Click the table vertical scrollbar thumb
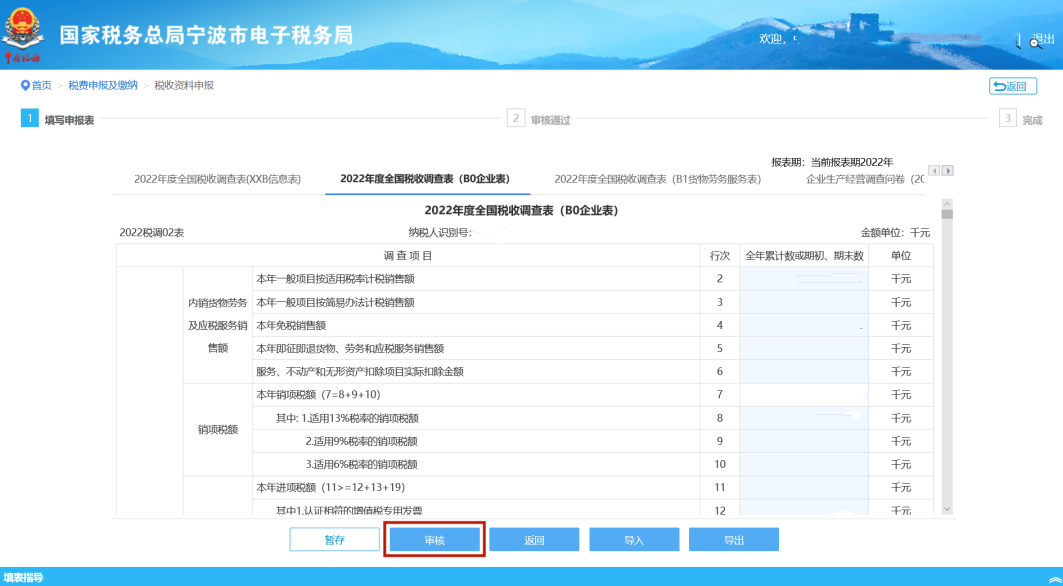Viewport: 1063px width, 586px height. tap(947, 214)
